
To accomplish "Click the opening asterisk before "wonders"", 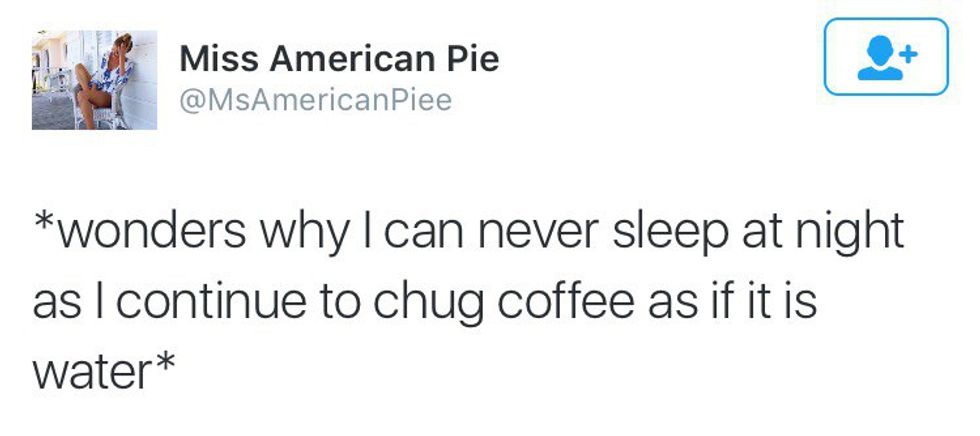I will click(x=44, y=224).
